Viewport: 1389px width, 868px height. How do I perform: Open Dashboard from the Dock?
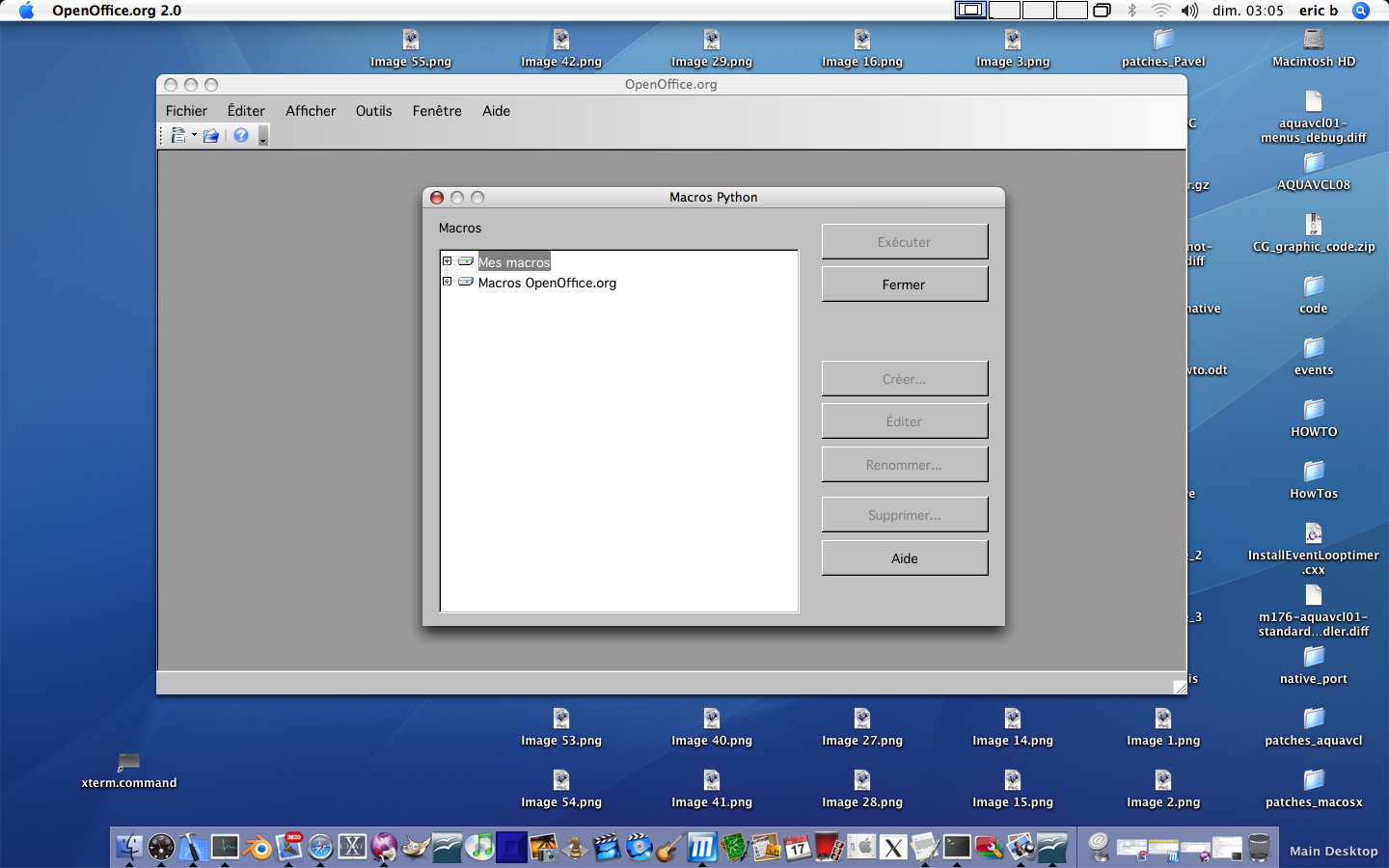(161, 847)
